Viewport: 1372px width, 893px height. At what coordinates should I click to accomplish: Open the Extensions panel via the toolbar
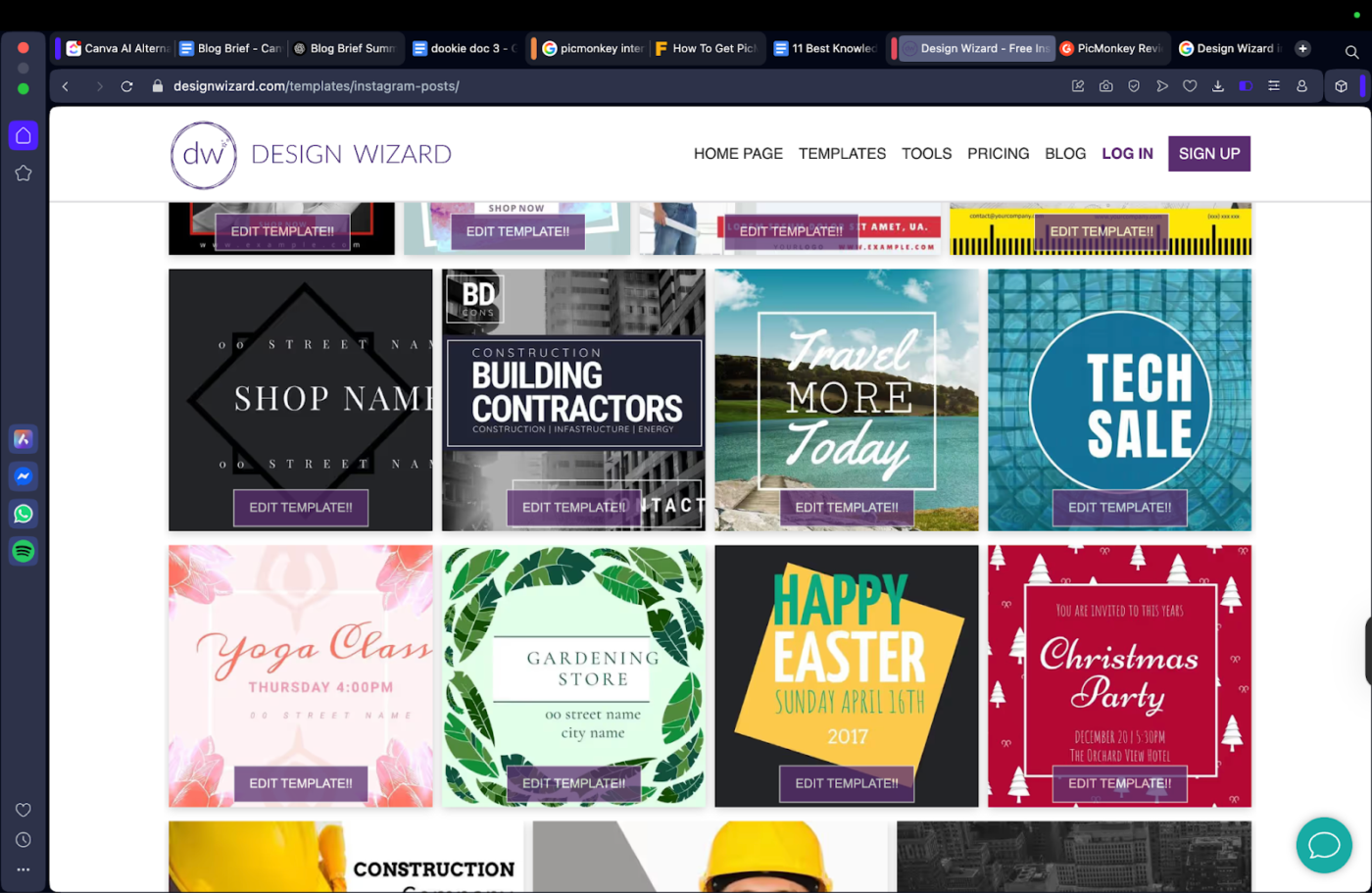pos(1342,85)
